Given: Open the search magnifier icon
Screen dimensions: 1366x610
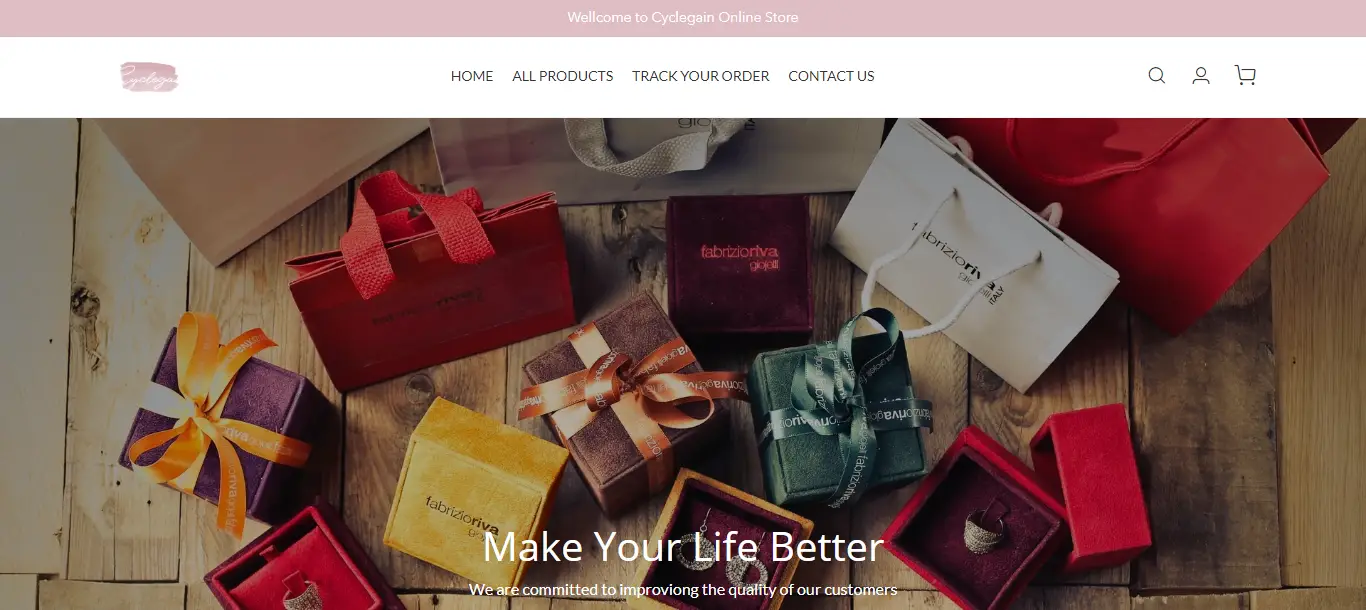Looking at the screenshot, I should [1157, 76].
